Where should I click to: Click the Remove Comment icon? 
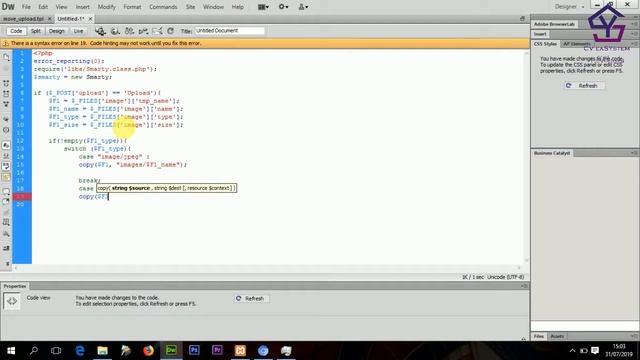tap(6, 202)
